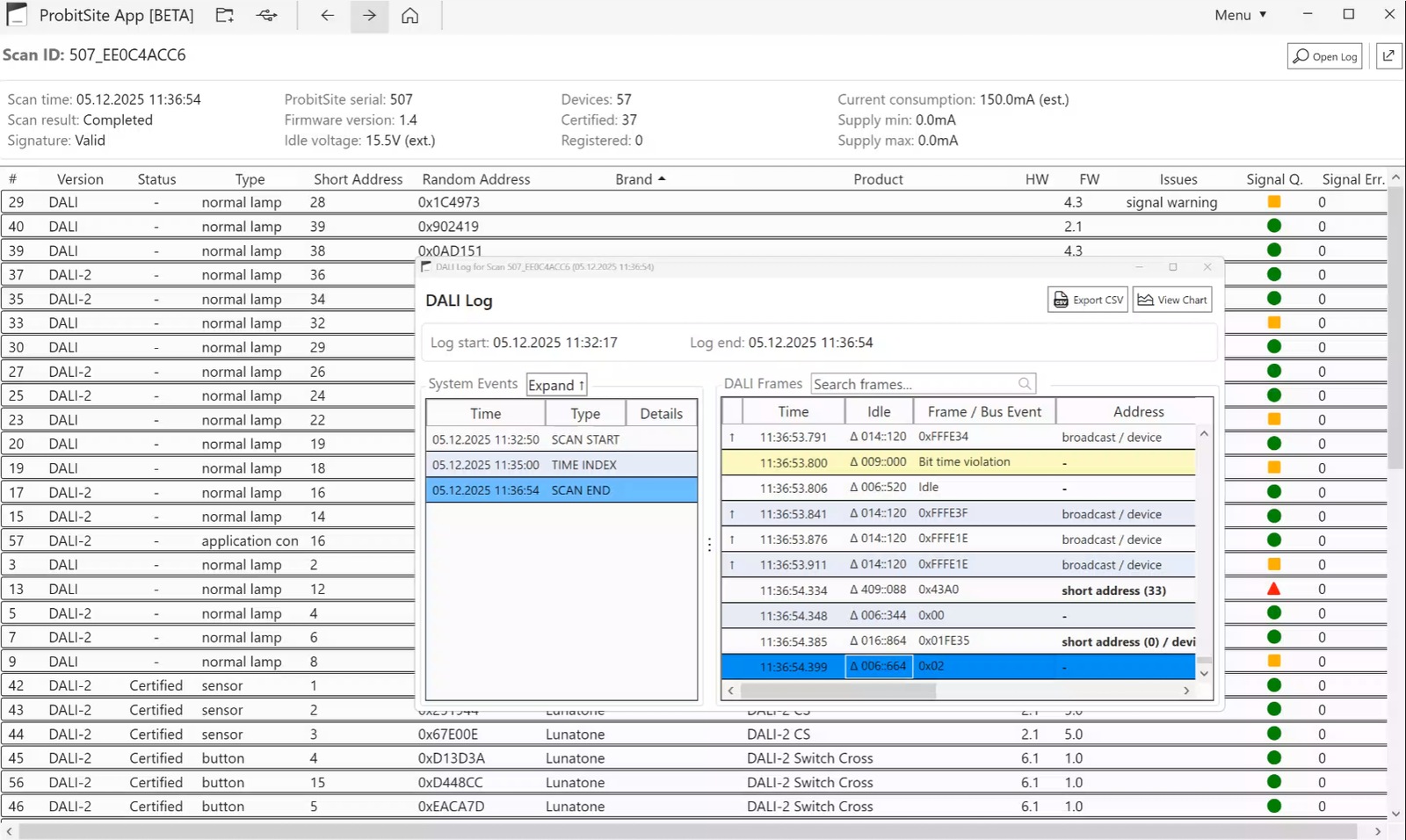Image resolution: width=1406 pixels, height=840 pixels.
Task: Click the splitter handle between log panes
Action: pyautogui.click(x=709, y=545)
